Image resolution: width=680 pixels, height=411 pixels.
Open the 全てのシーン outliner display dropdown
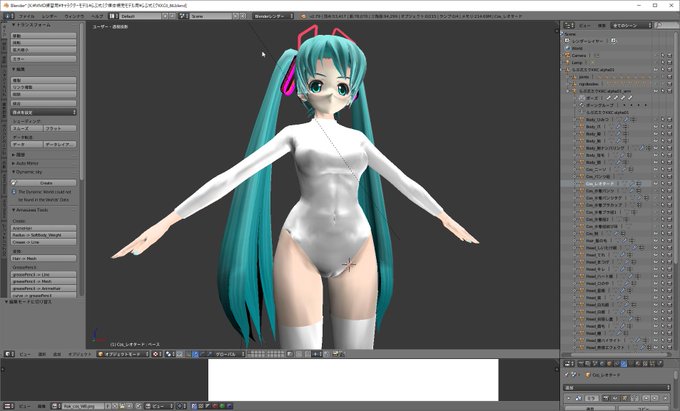631,26
